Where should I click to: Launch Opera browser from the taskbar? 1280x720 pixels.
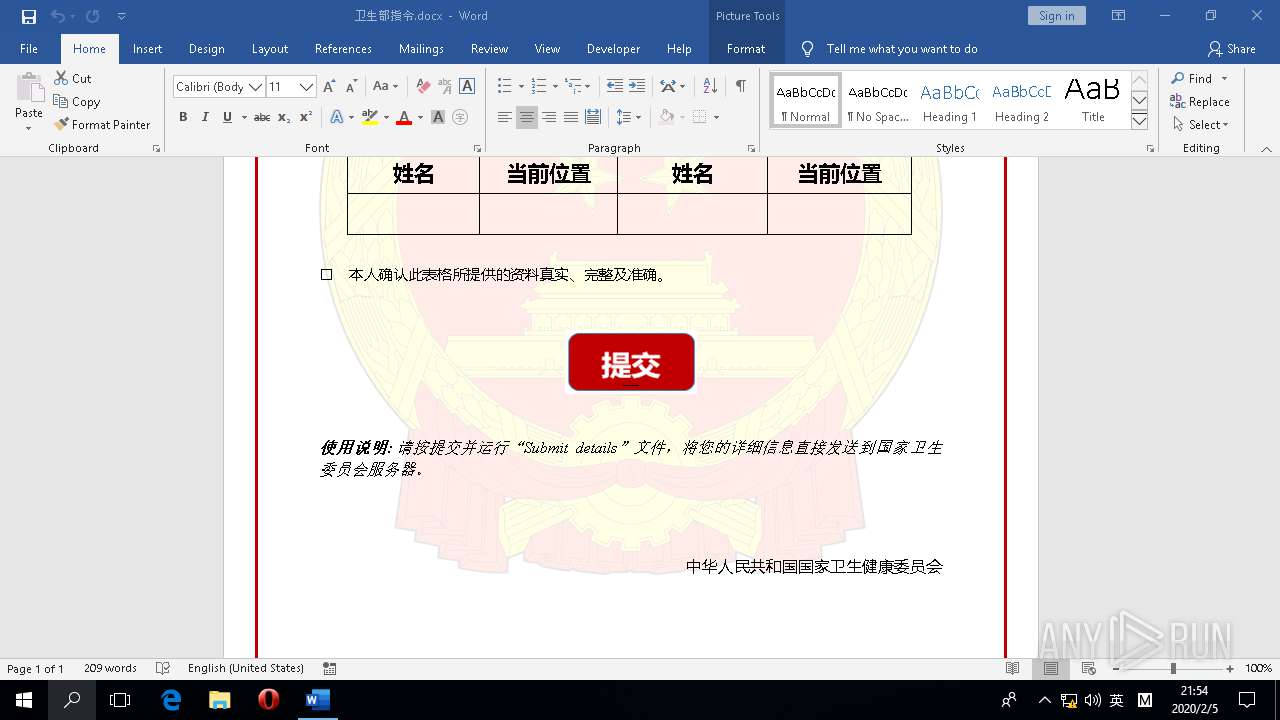click(268, 700)
